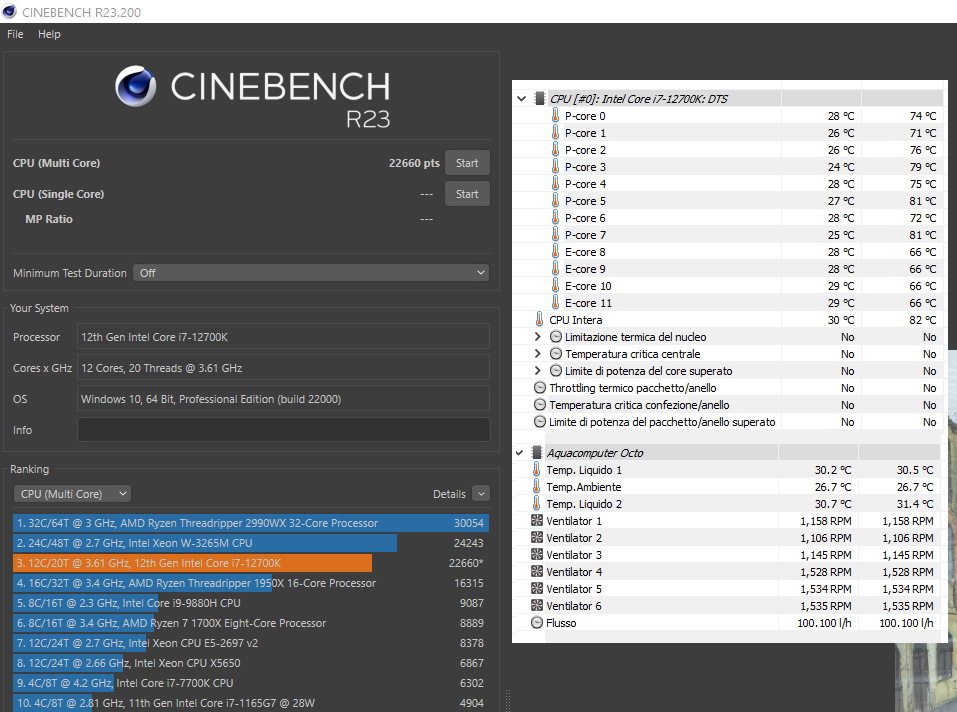Image resolution: width=957 pixels, height=712 pixels.
Task: Click the Ventilator 6 1,535 RPM maximum value
Action: pos(908,606)
